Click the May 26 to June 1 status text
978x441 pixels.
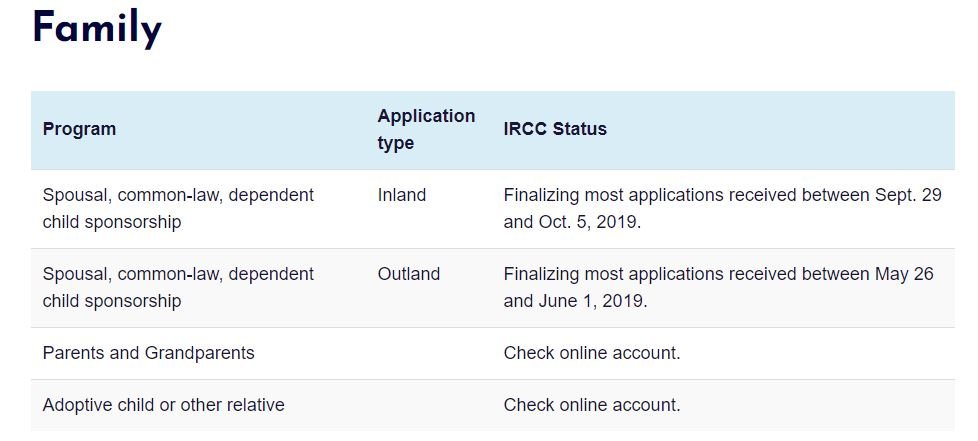click(x=719, y=288)
